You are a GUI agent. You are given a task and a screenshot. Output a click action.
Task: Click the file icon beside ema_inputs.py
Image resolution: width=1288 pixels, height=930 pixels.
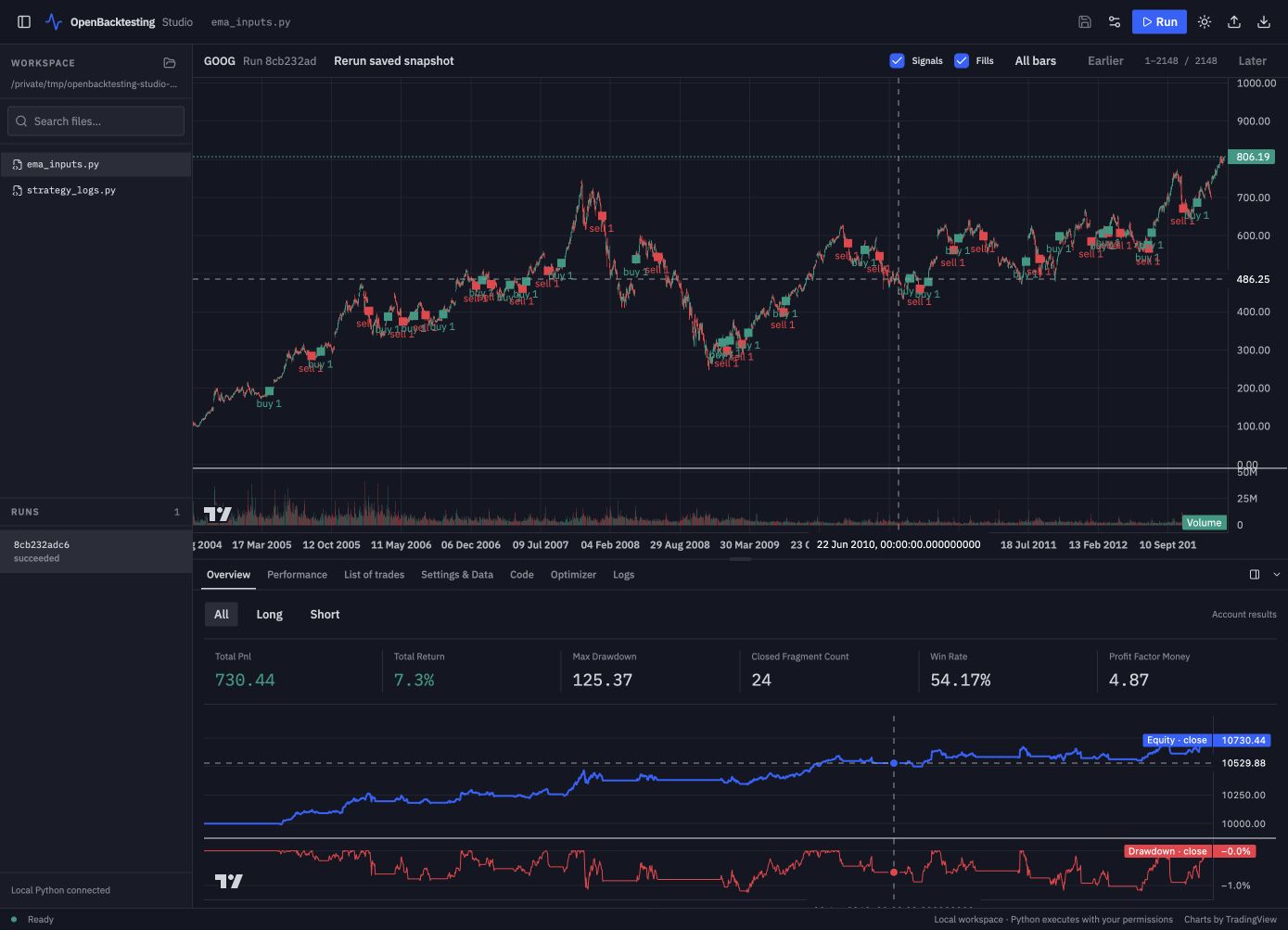tap(18, 164)
